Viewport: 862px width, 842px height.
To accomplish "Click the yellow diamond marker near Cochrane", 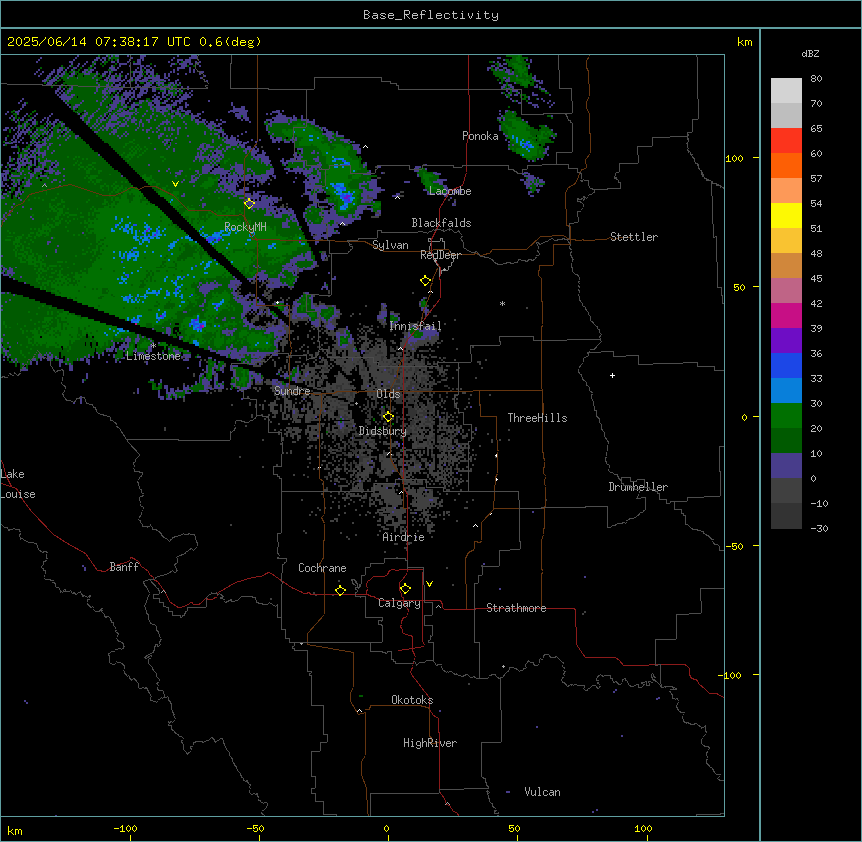I will point(340,590).
